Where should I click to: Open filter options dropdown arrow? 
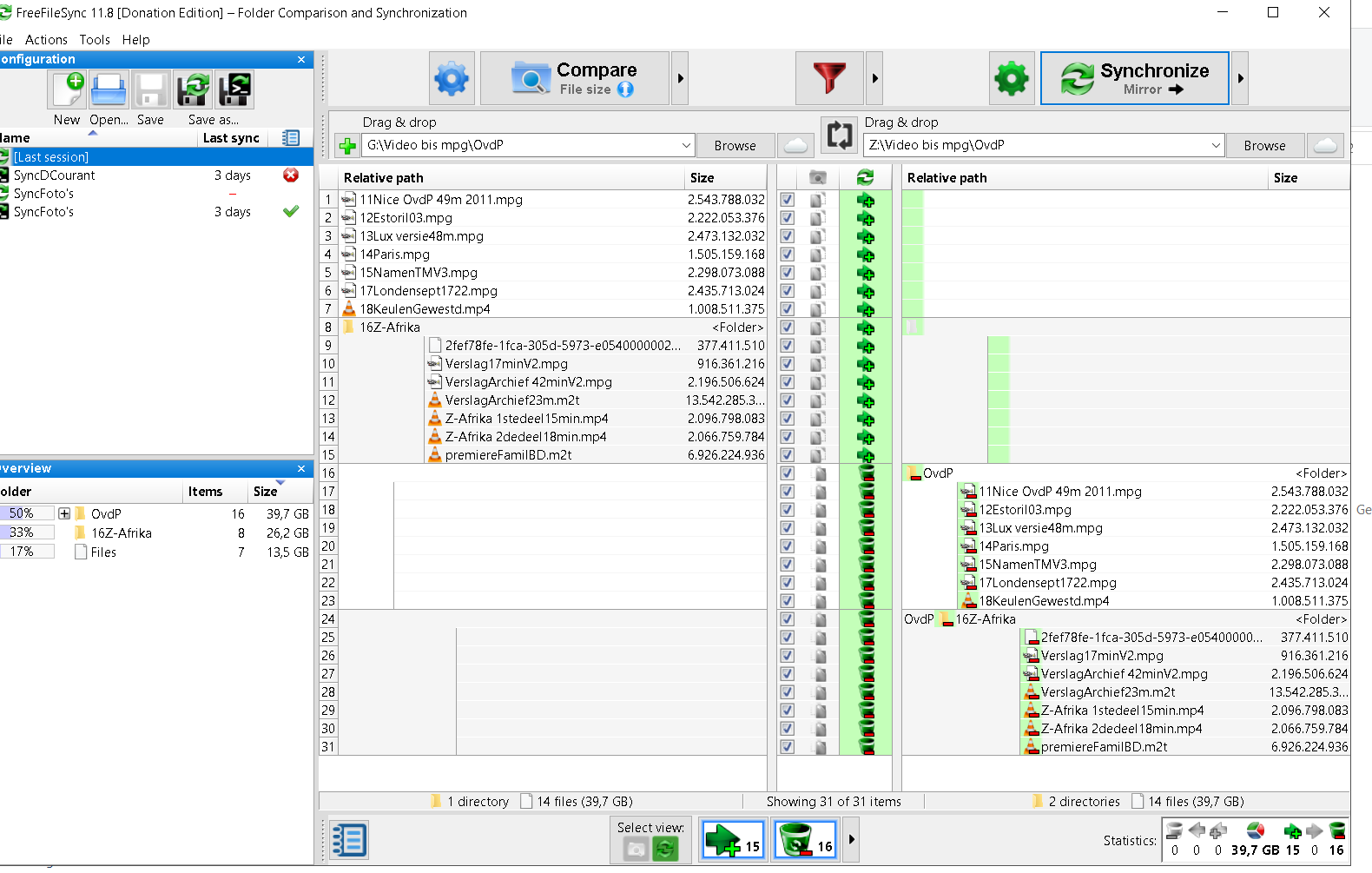pyautogui.click(x=874, y=78)
